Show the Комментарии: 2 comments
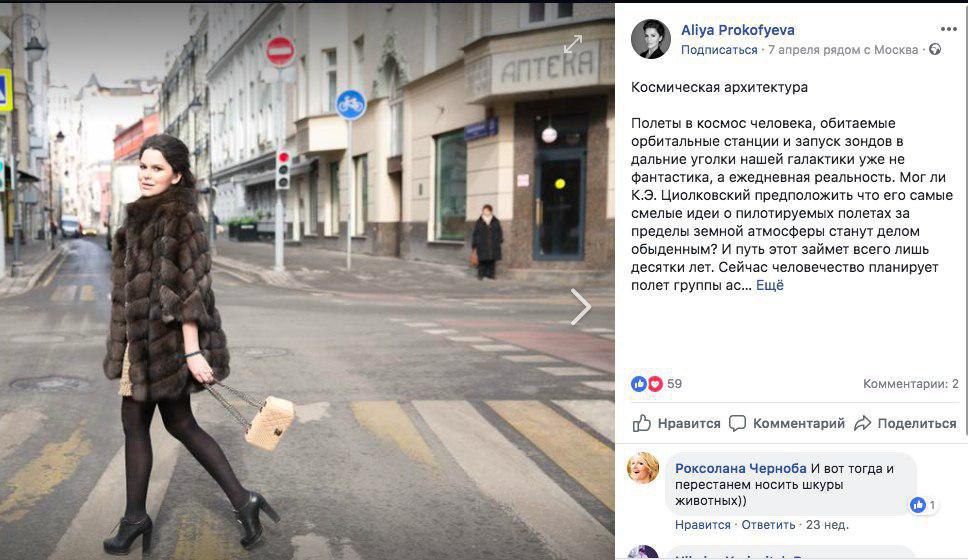Image resolution: width=968 pixels, height=560 pixels. [911, 384]
